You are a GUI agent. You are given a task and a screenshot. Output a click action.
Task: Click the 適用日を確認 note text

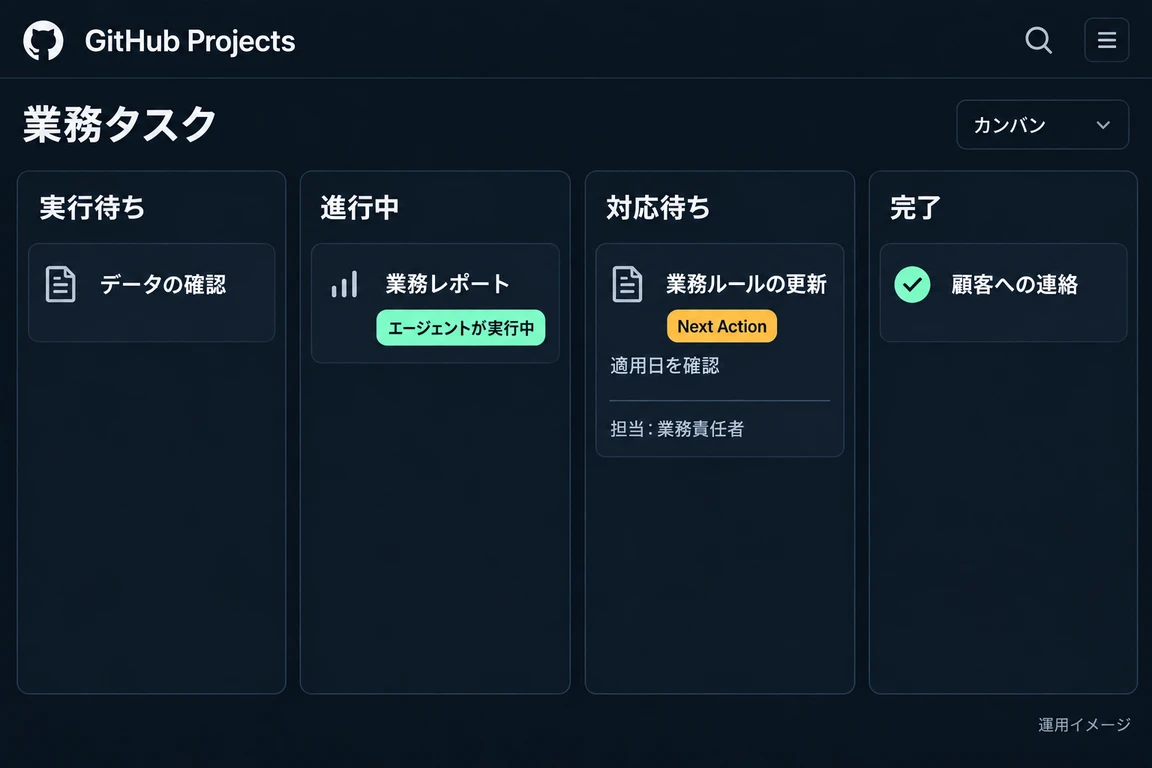tap(665, 366)
